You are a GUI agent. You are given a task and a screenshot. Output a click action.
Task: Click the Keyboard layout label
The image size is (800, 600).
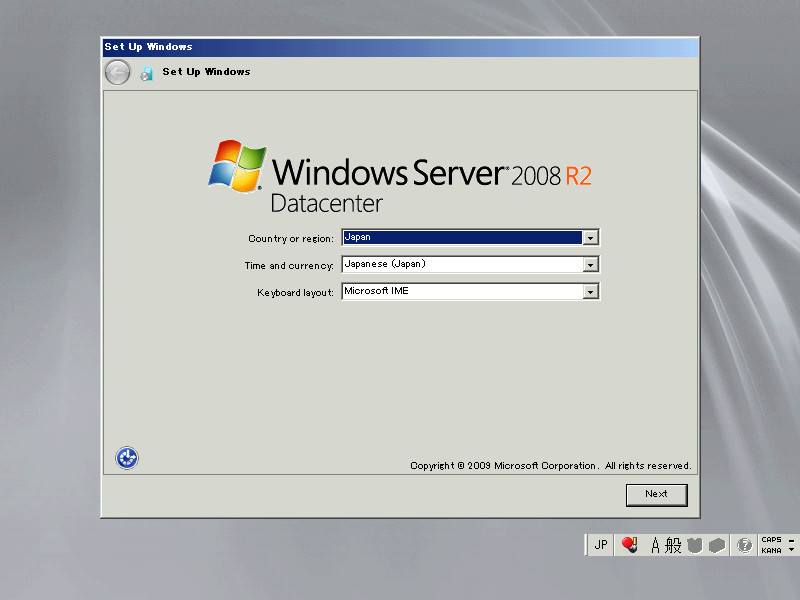click(x=295, y=293)
